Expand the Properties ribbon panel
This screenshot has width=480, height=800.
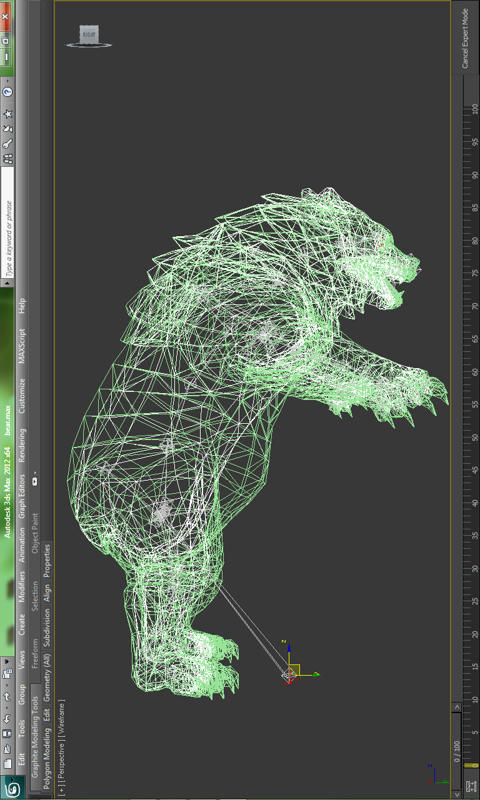pyautogui.click(x=47, y=561)
